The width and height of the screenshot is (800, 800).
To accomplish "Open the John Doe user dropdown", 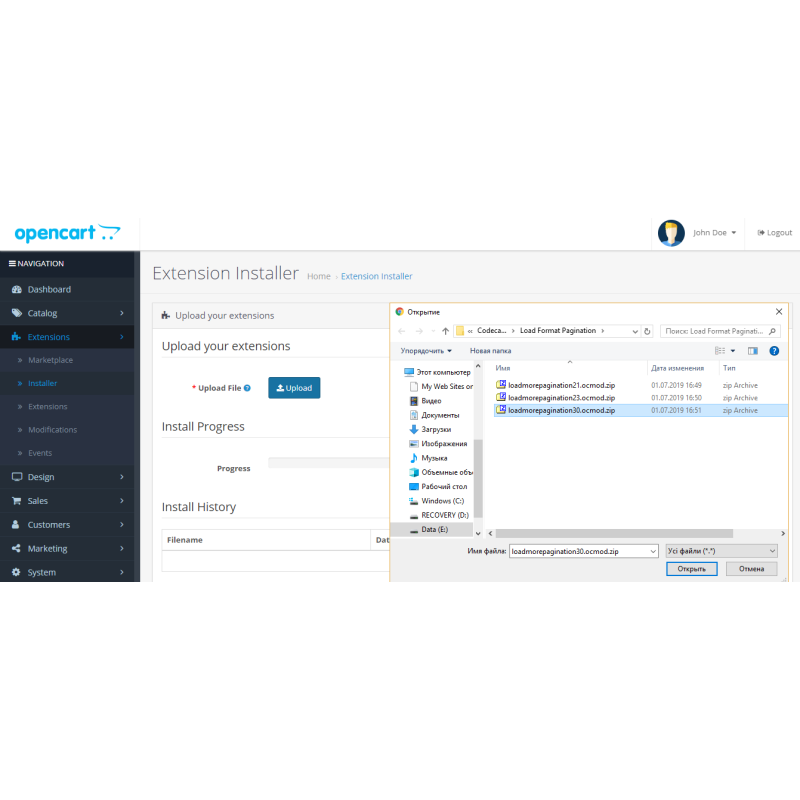I will [x=714, y=233].
